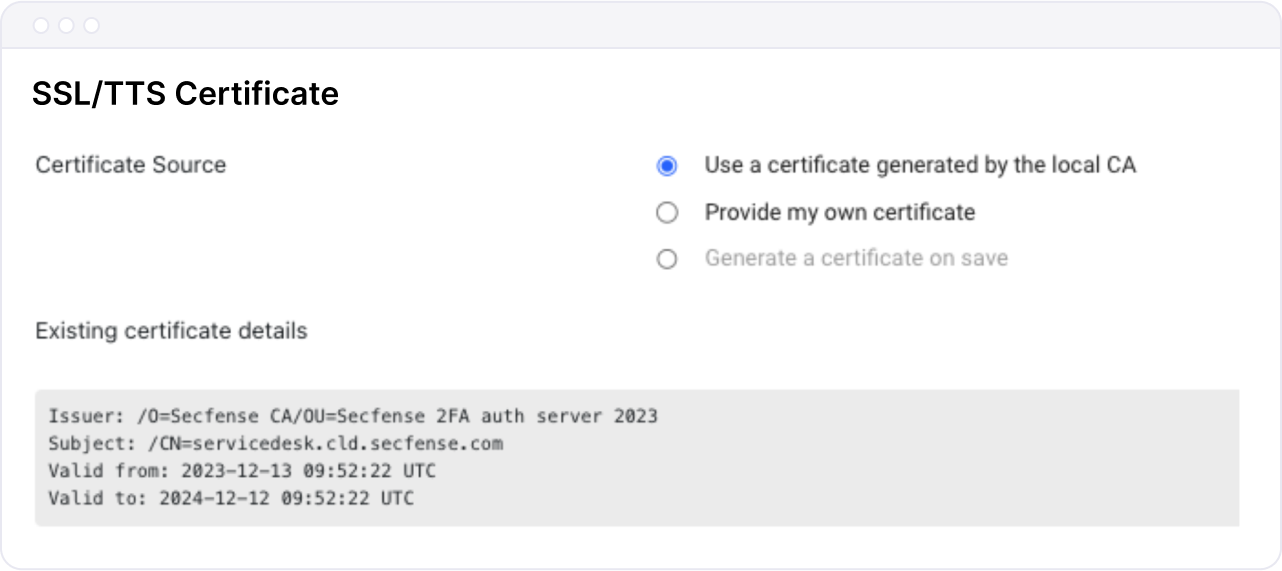The width and height of the screenshot is (1282, 571).
Task: Click the Subject line servicedesk.cld.secfense.com
Action: pyautogui.click(x=276, y=443)
